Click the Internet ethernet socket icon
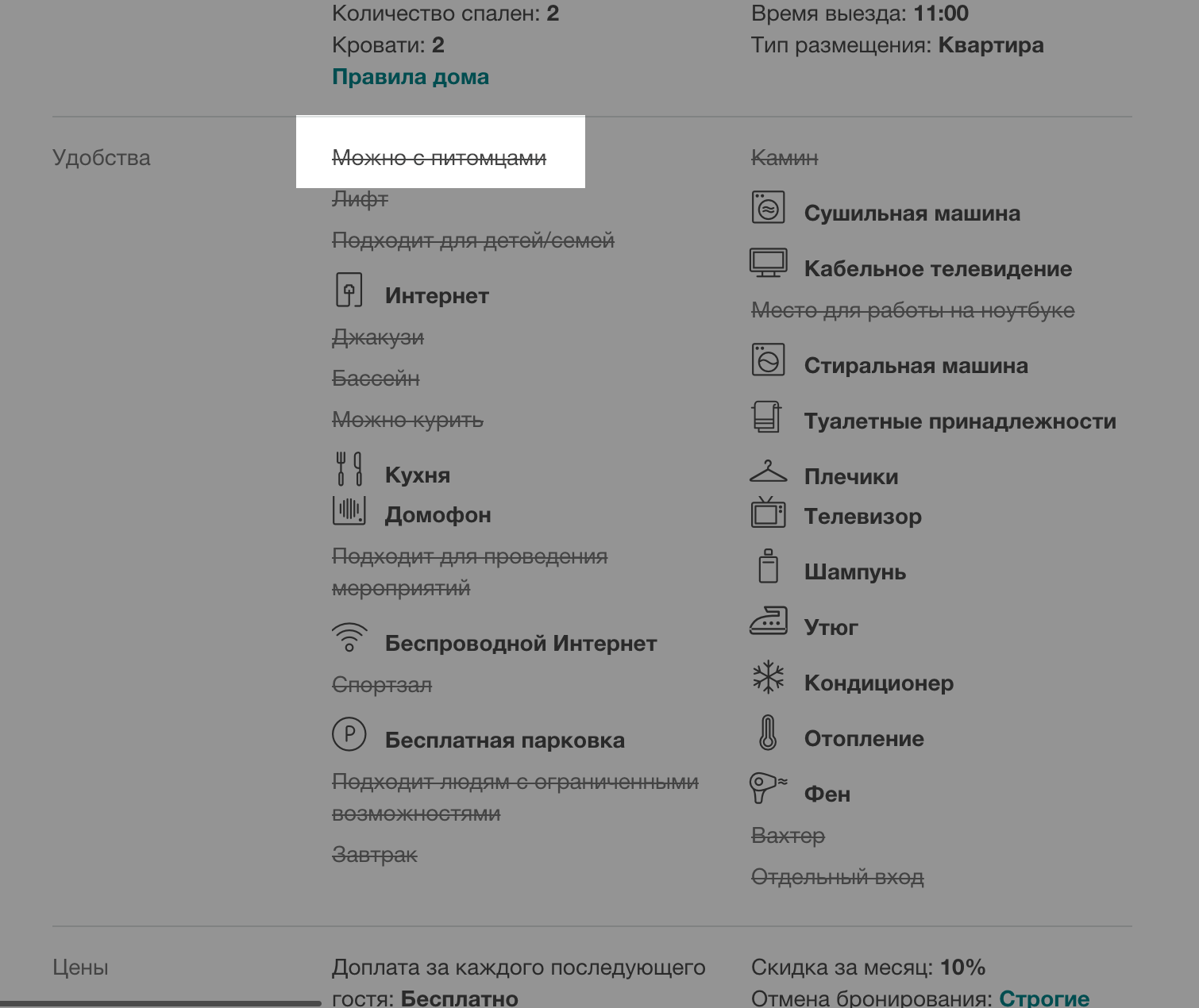Screen dimensions: 1199x1008 [x=349, y=290]
